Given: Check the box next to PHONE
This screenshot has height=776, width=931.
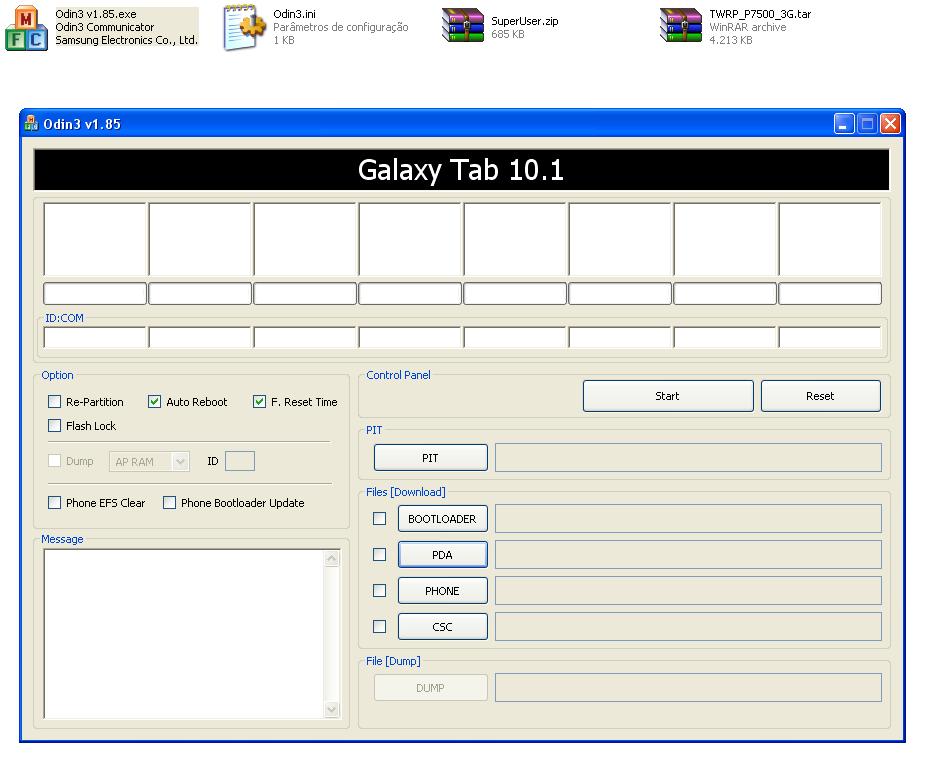Looking at the screenshot, I should click(x=379, y=591).
